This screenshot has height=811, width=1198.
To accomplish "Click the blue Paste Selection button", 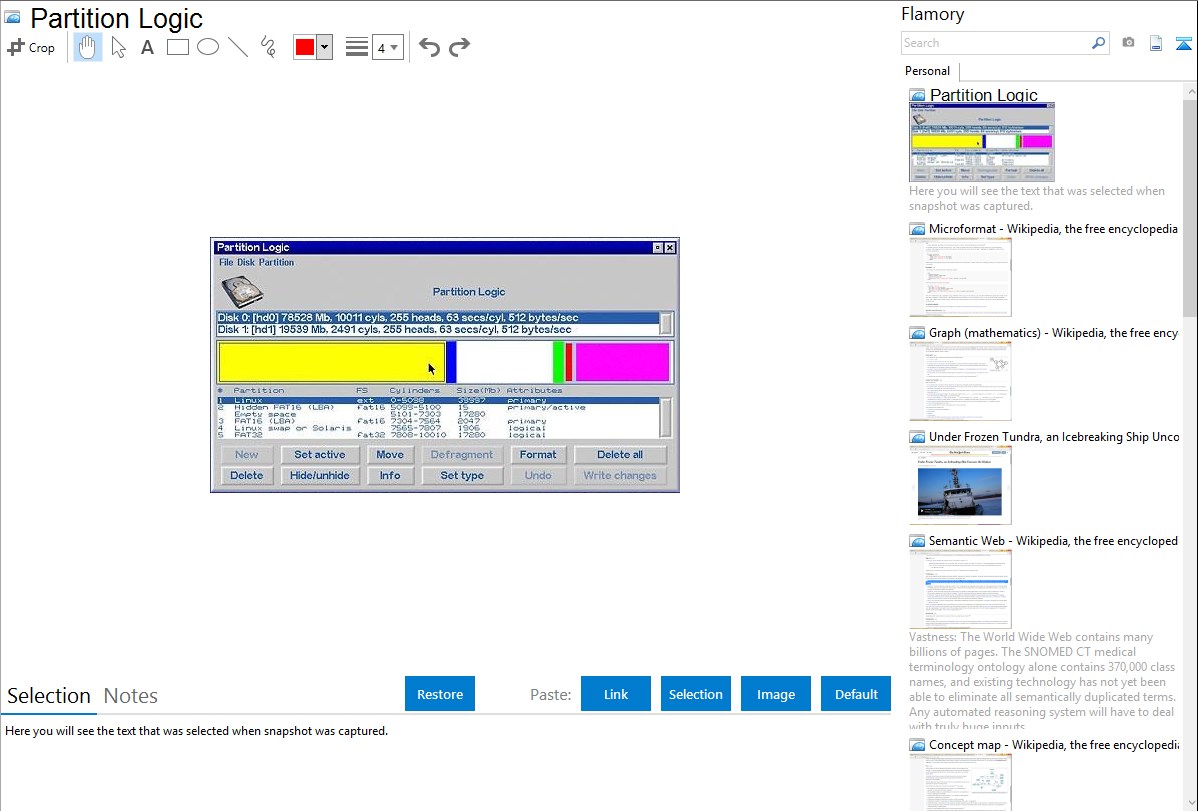I will 695,694.
